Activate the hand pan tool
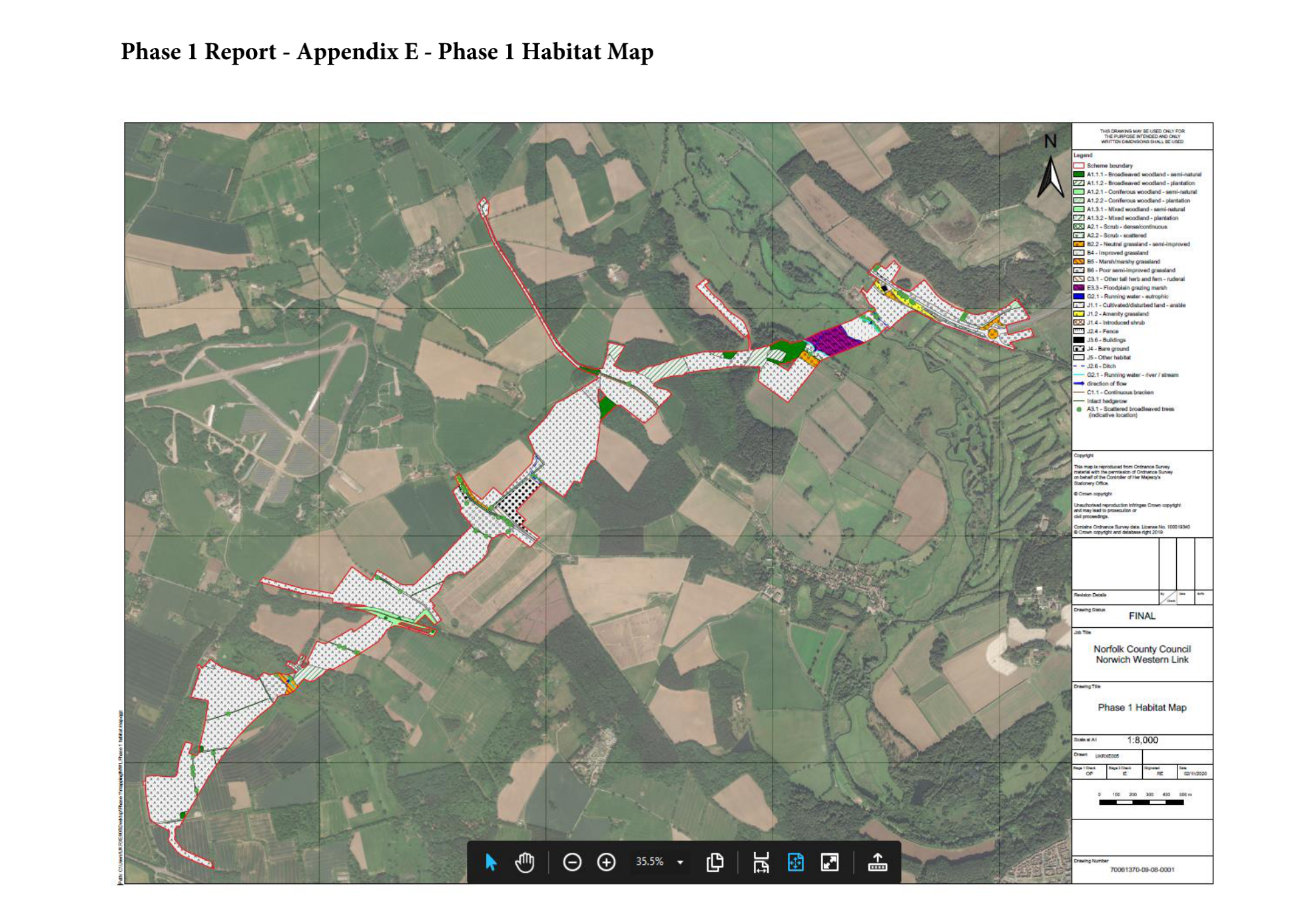 click(525, 862)
